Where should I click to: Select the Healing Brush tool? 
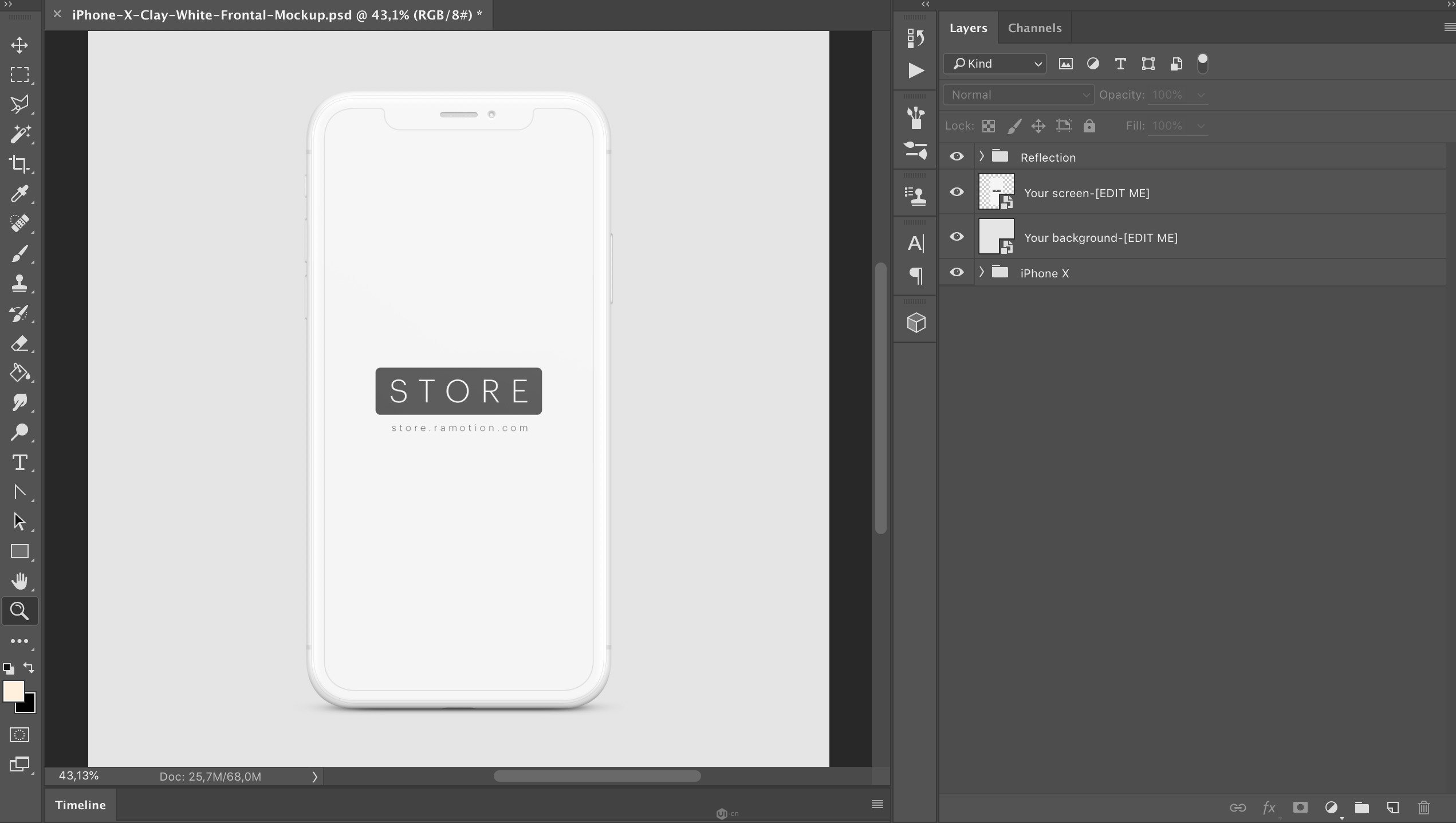tap(19, 224)
